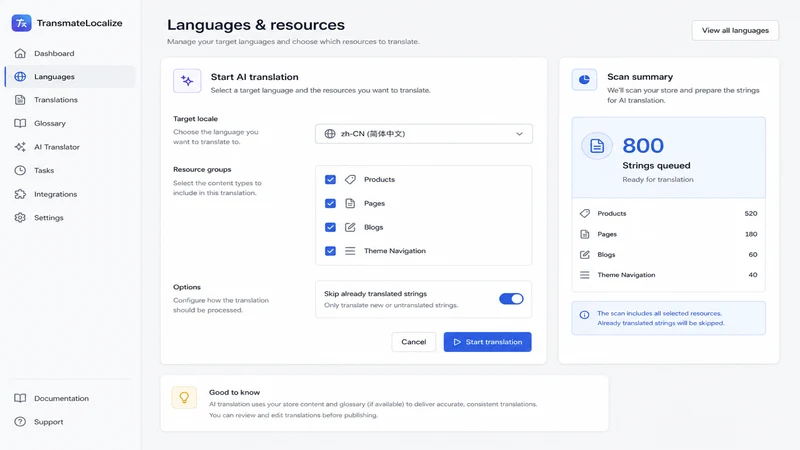The image size is (800, 450).
Task: Click the Settings gear icon
Action: click(x=20, y=217)
